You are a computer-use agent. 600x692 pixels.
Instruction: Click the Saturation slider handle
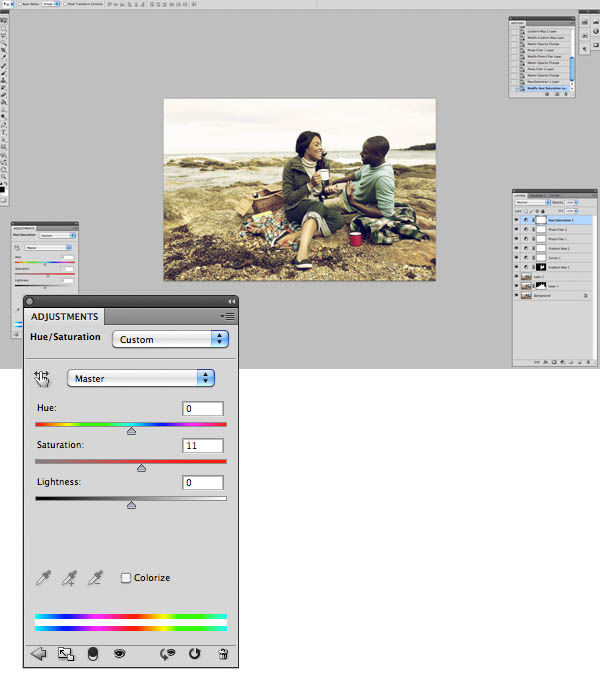[141, 467]
